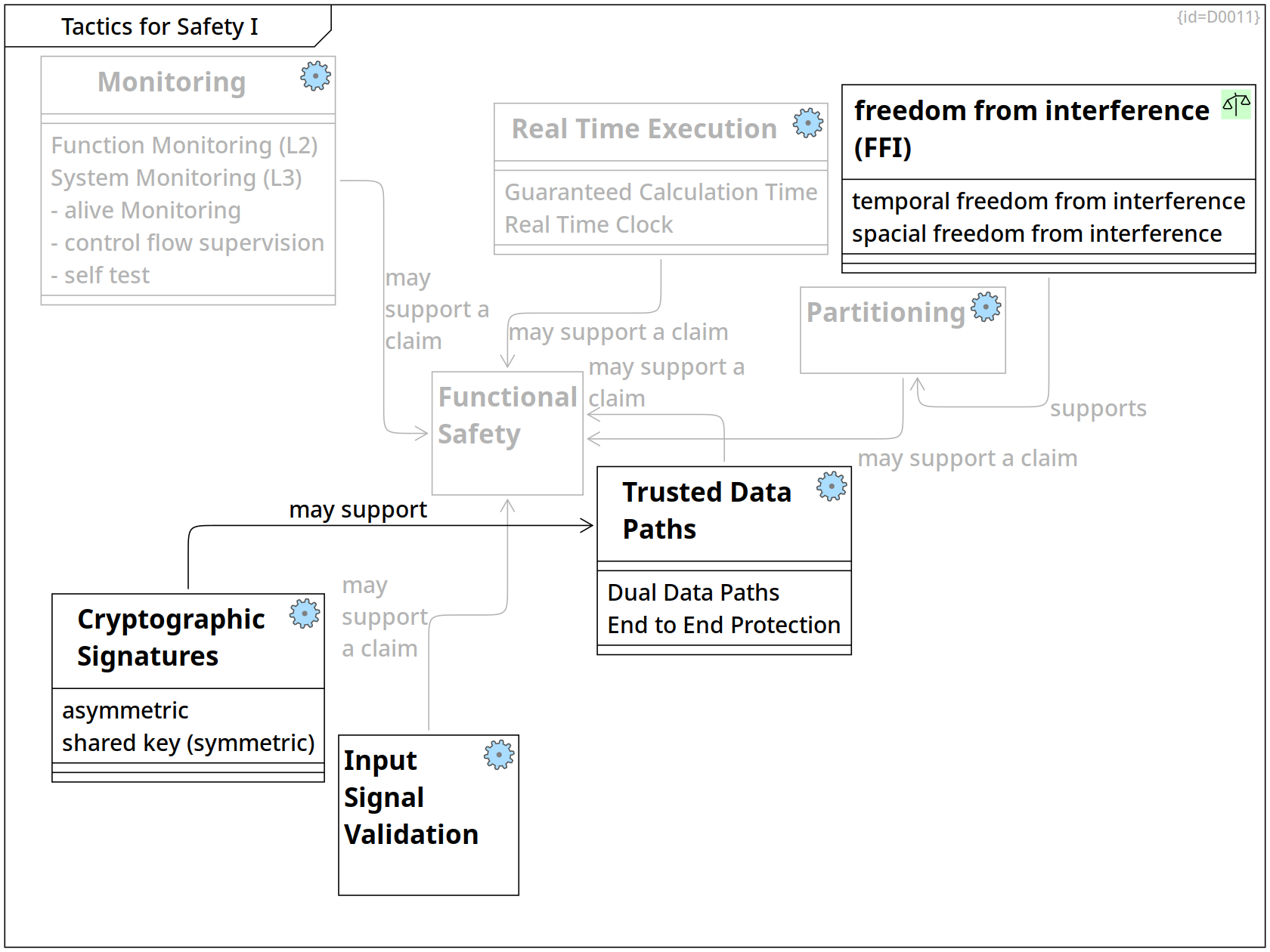The height and width of the screenshot is (952, 1270).
Task: Click the balance scale icon on FFI box
Action: click(1236, 104)
